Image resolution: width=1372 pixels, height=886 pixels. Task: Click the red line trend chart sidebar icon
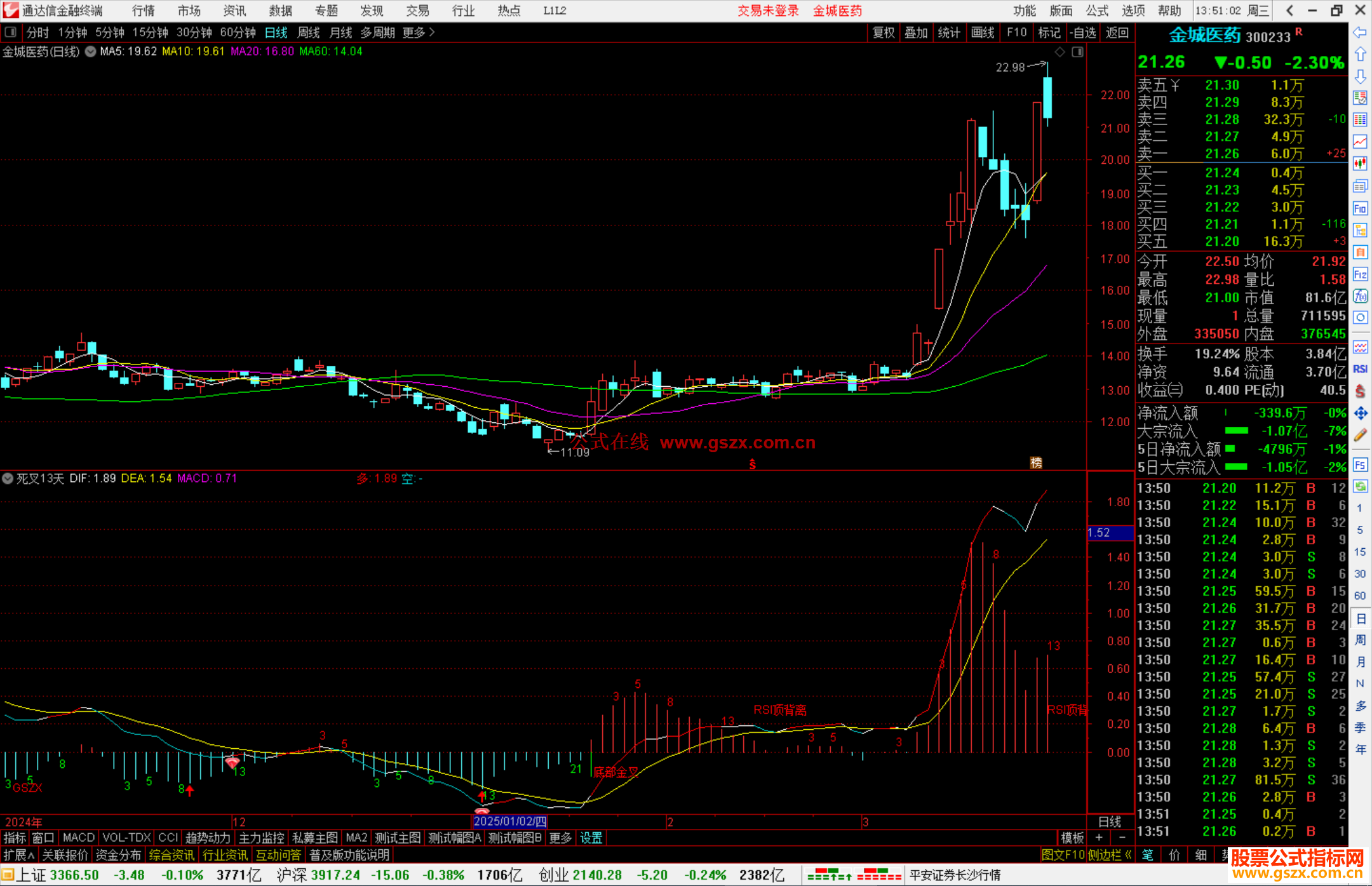(x=1360, y=142)
